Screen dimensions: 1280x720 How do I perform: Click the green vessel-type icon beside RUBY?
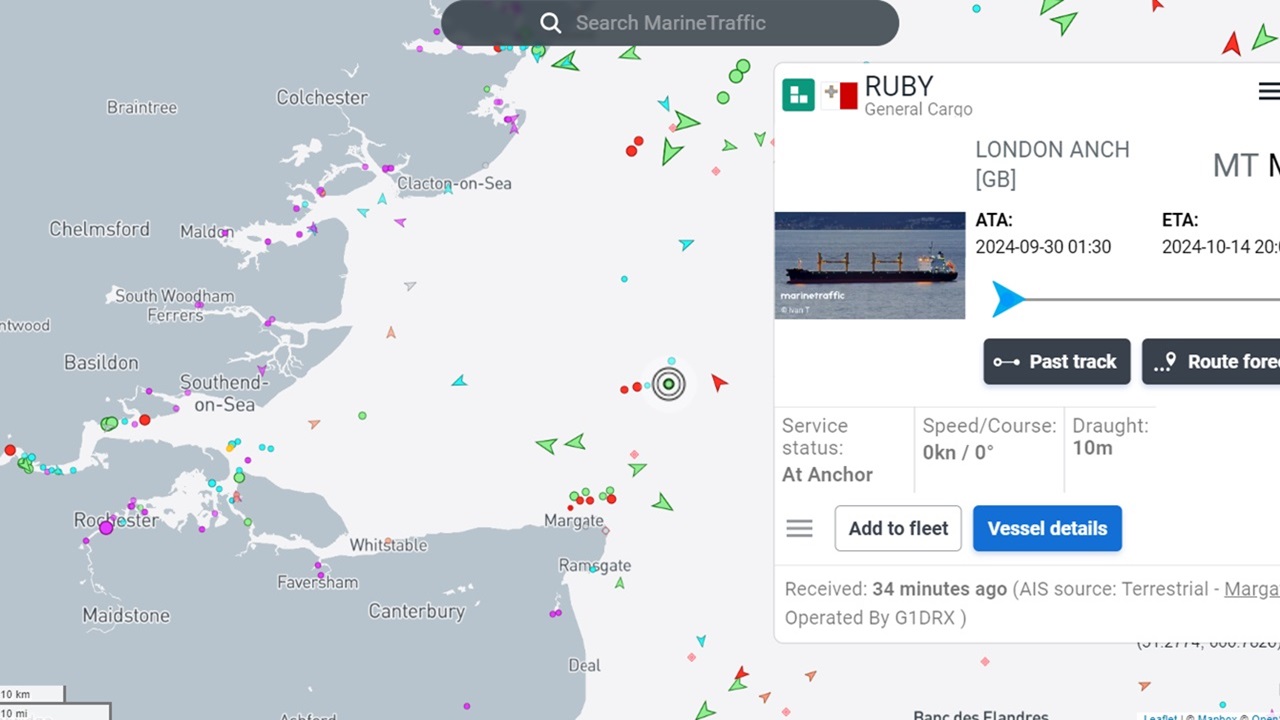(798, 93)
